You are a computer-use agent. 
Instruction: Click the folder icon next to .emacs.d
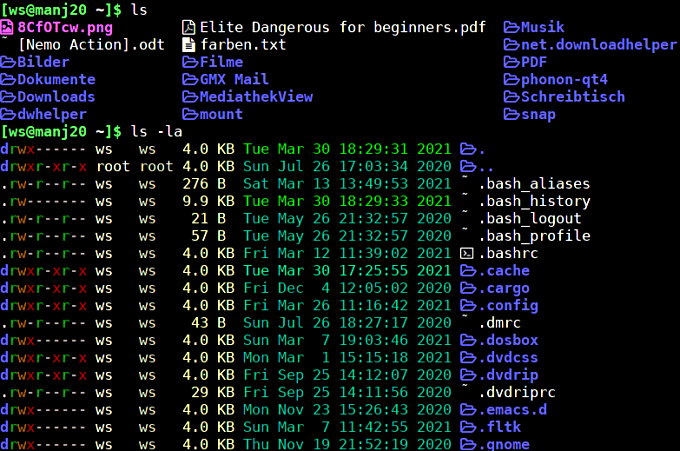466,409
